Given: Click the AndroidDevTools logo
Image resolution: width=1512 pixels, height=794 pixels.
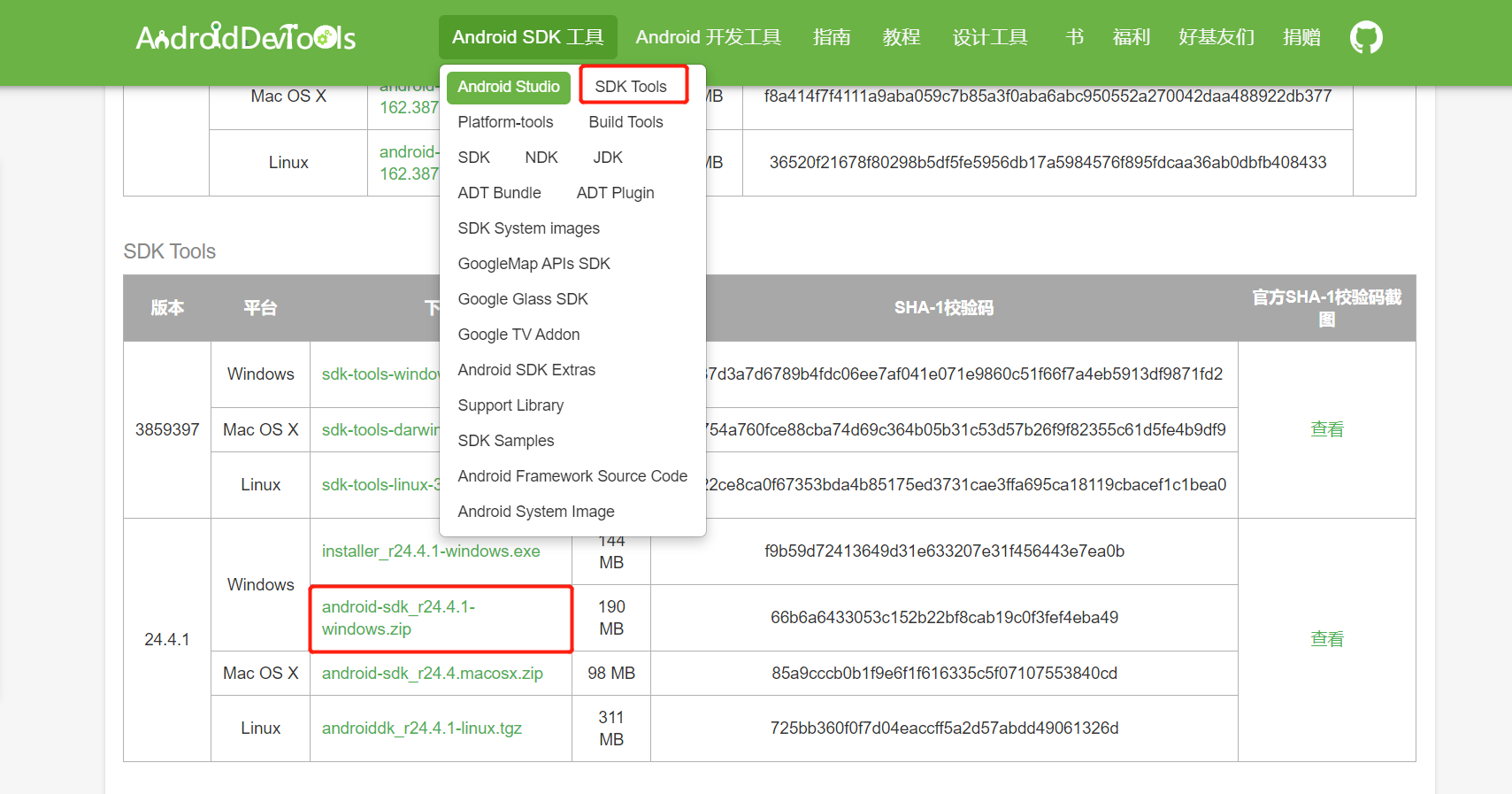Looking at the screenshot, I should point(246,37).
